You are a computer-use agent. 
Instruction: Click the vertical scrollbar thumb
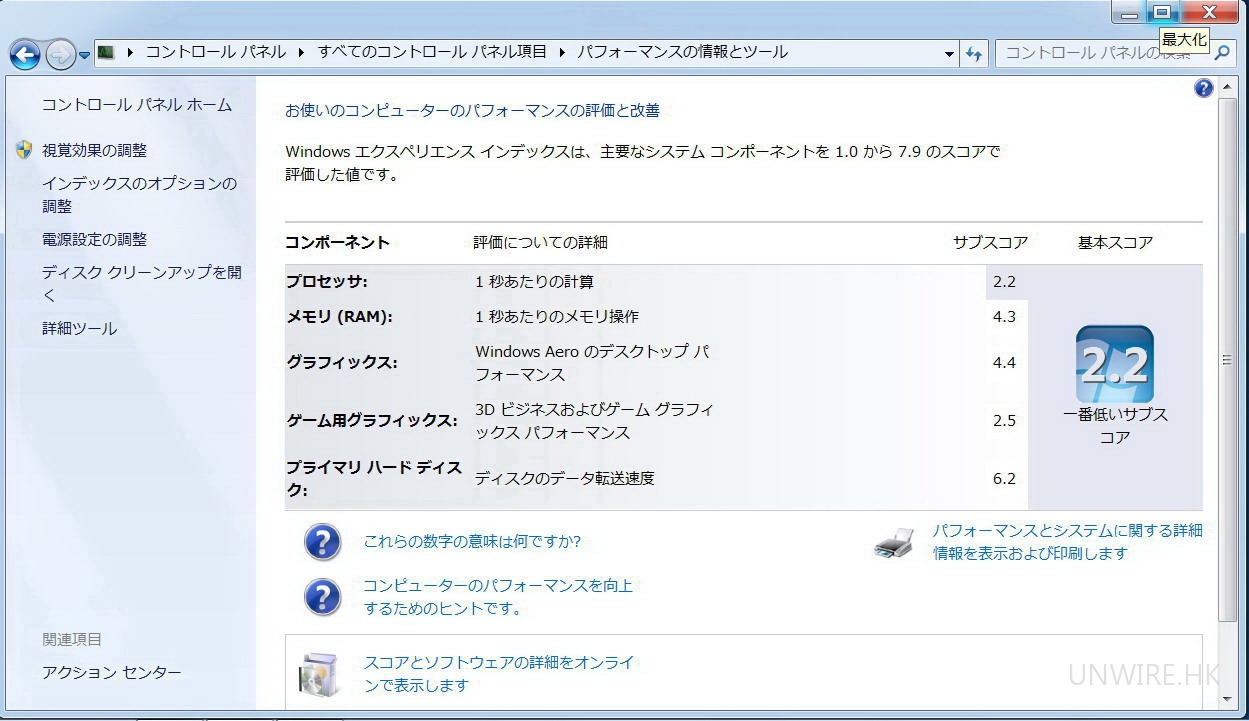click(x=1227, y=360)
